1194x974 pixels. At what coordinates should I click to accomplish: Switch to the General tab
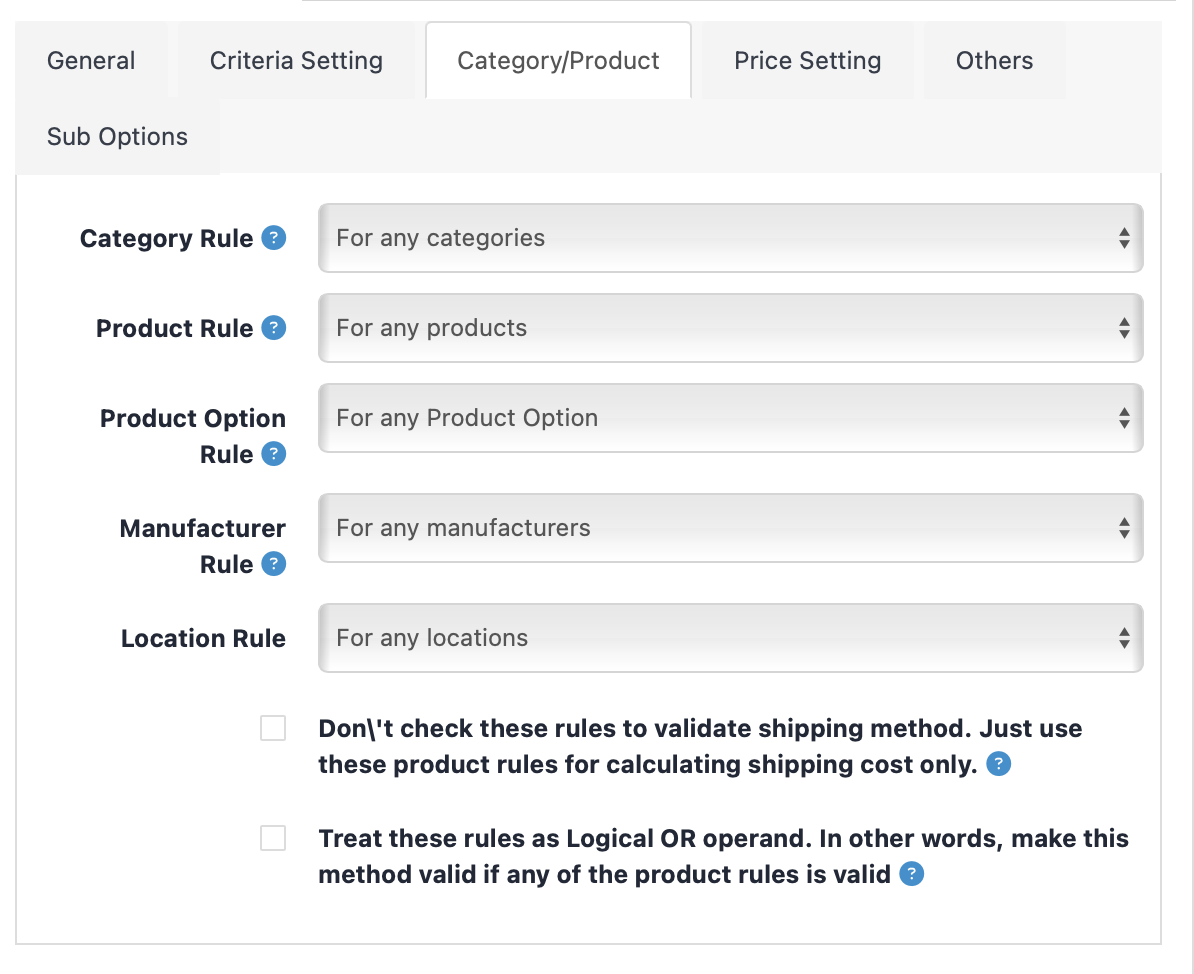pyautogui.click(x=91, y=61)
